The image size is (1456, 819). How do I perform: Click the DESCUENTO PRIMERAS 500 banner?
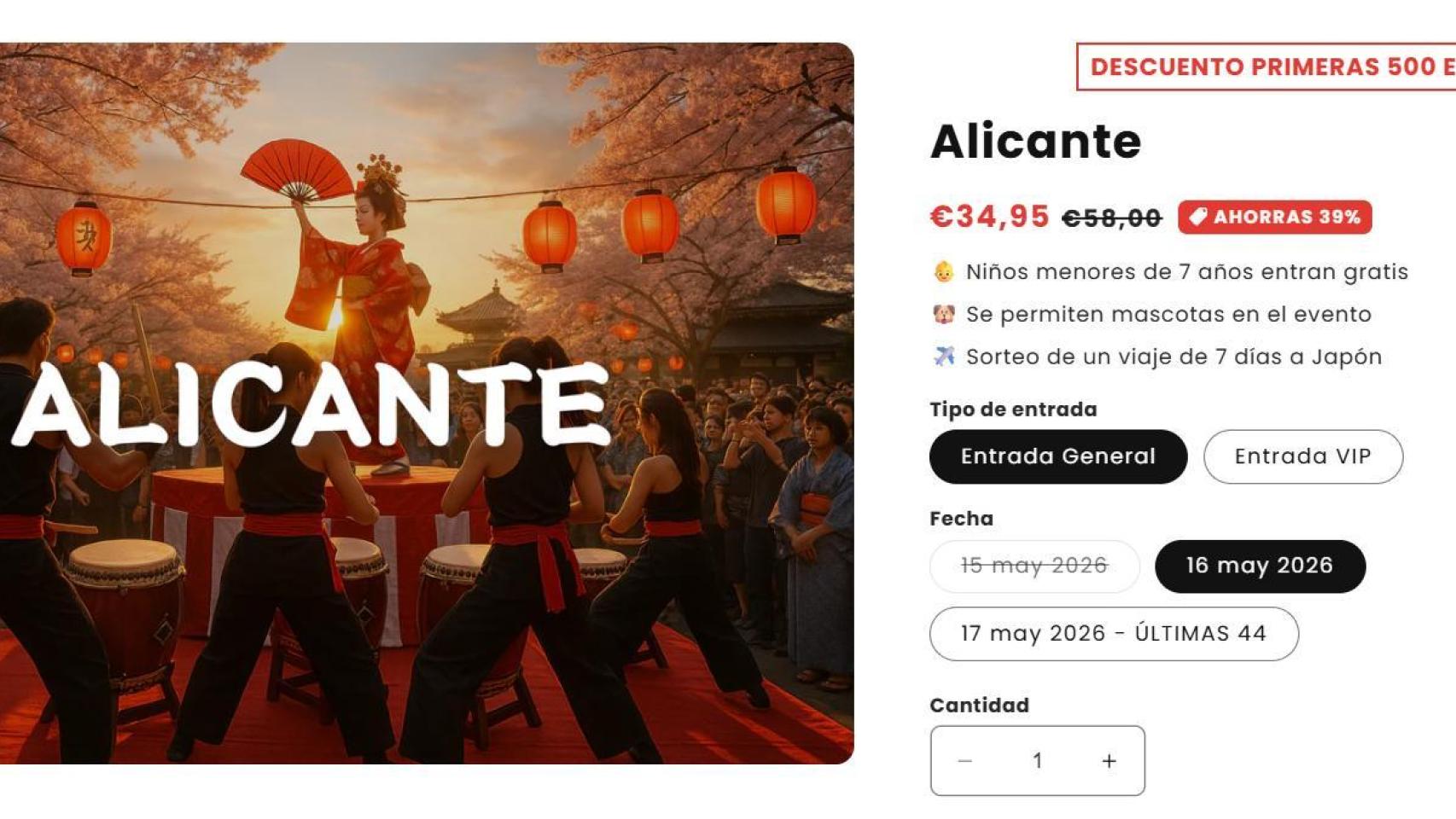1267,67
